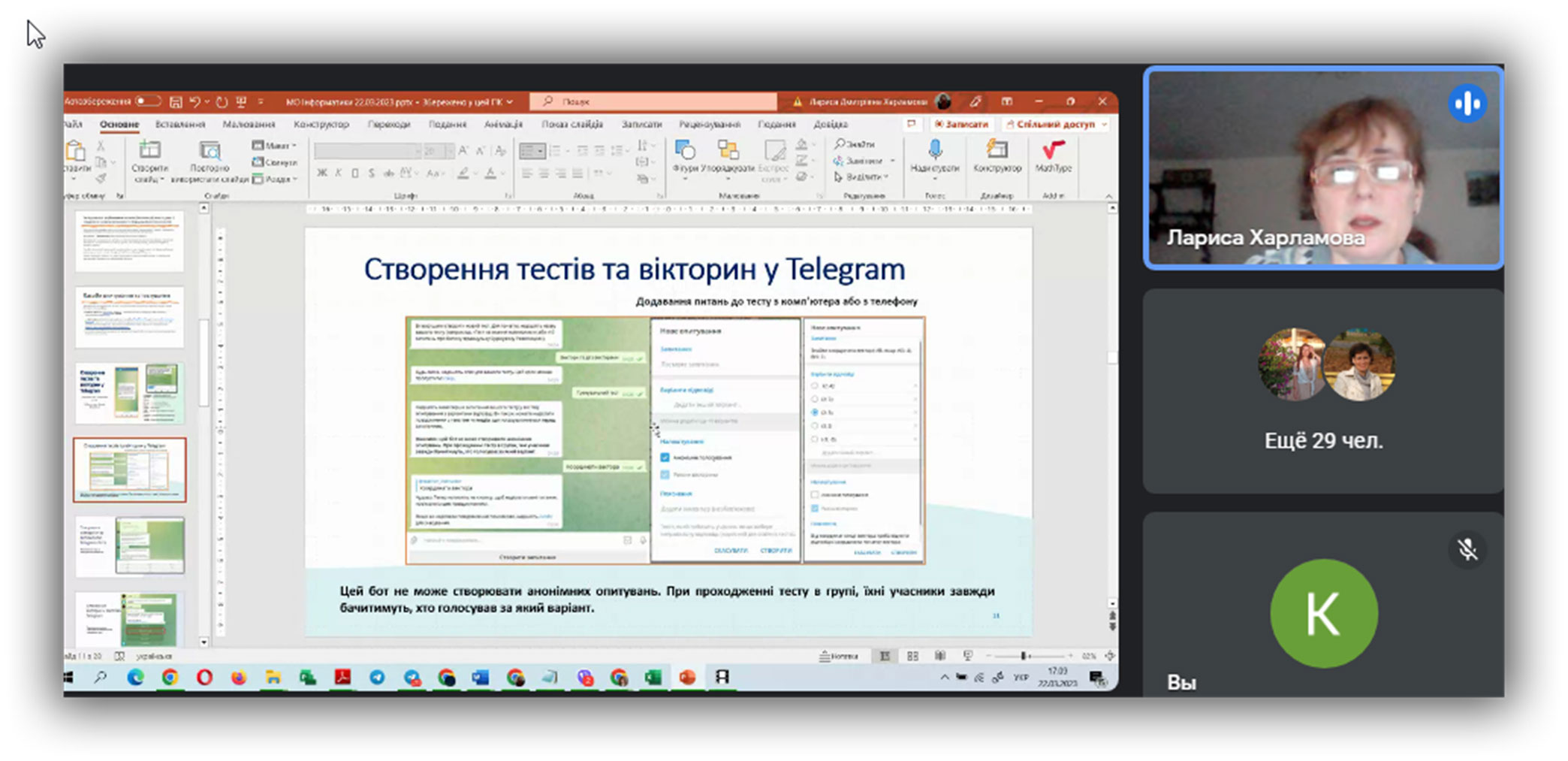This screenshot has height=761, width=1568.
Task: Switch to Reading view icon
Action: [x=939, y=656]
